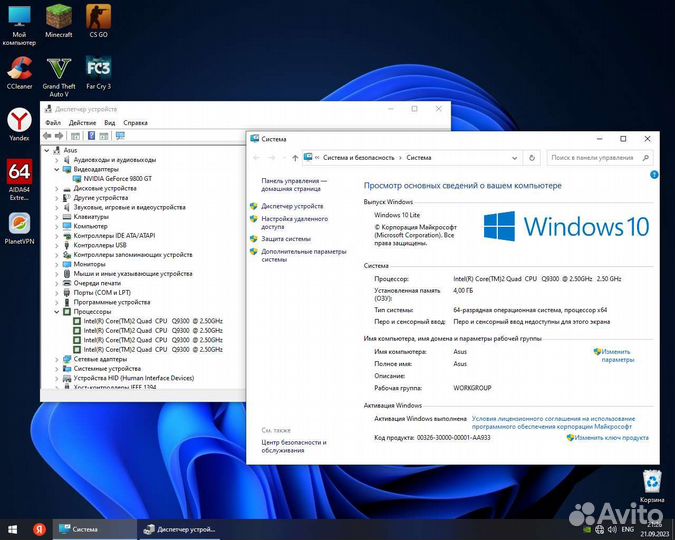This screenshot has width=675, height=540.
Task: Select Контроллеры IDE ATA/ATAPI item
Action: (x=114, y=236)
